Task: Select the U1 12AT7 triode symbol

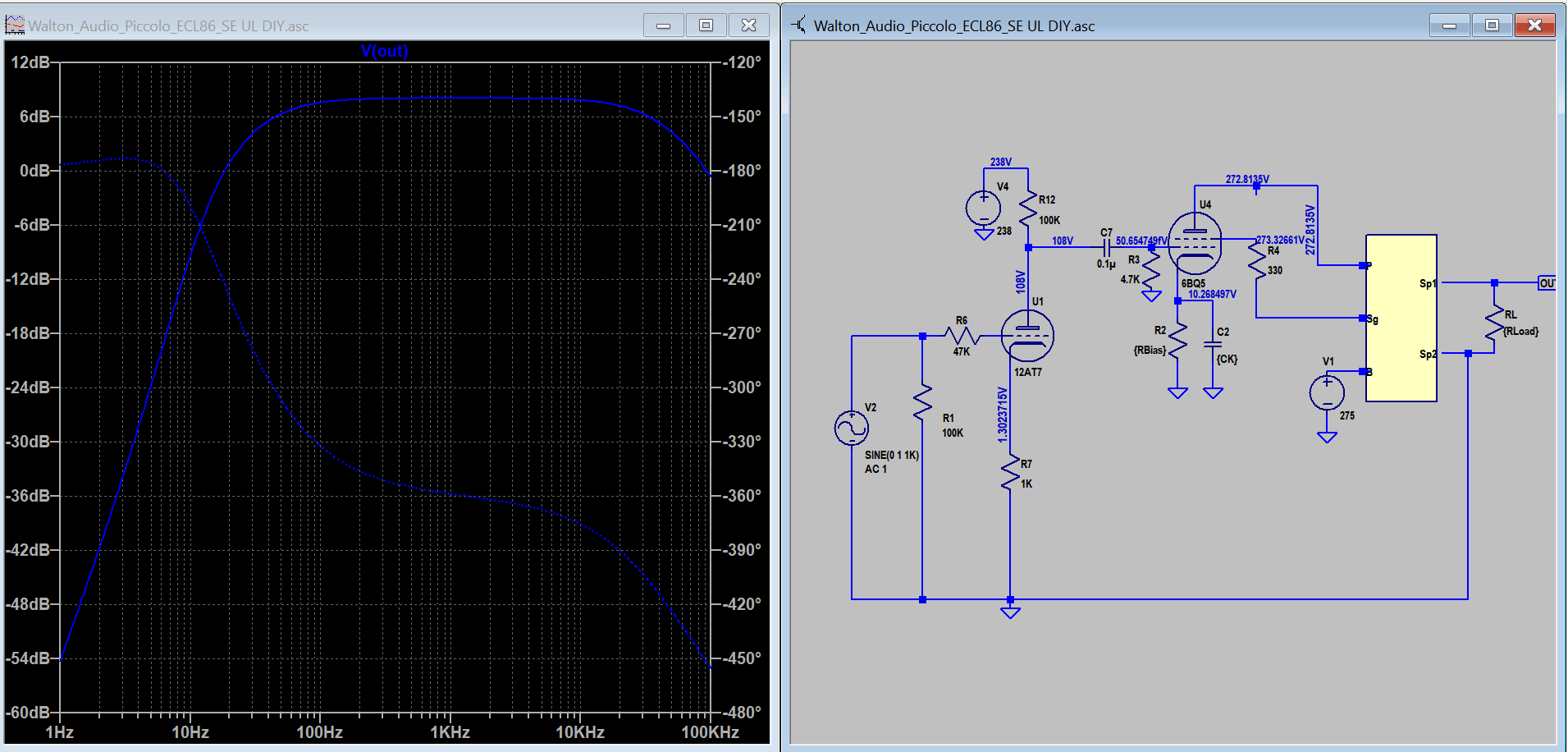Action: coord(1027,336)
